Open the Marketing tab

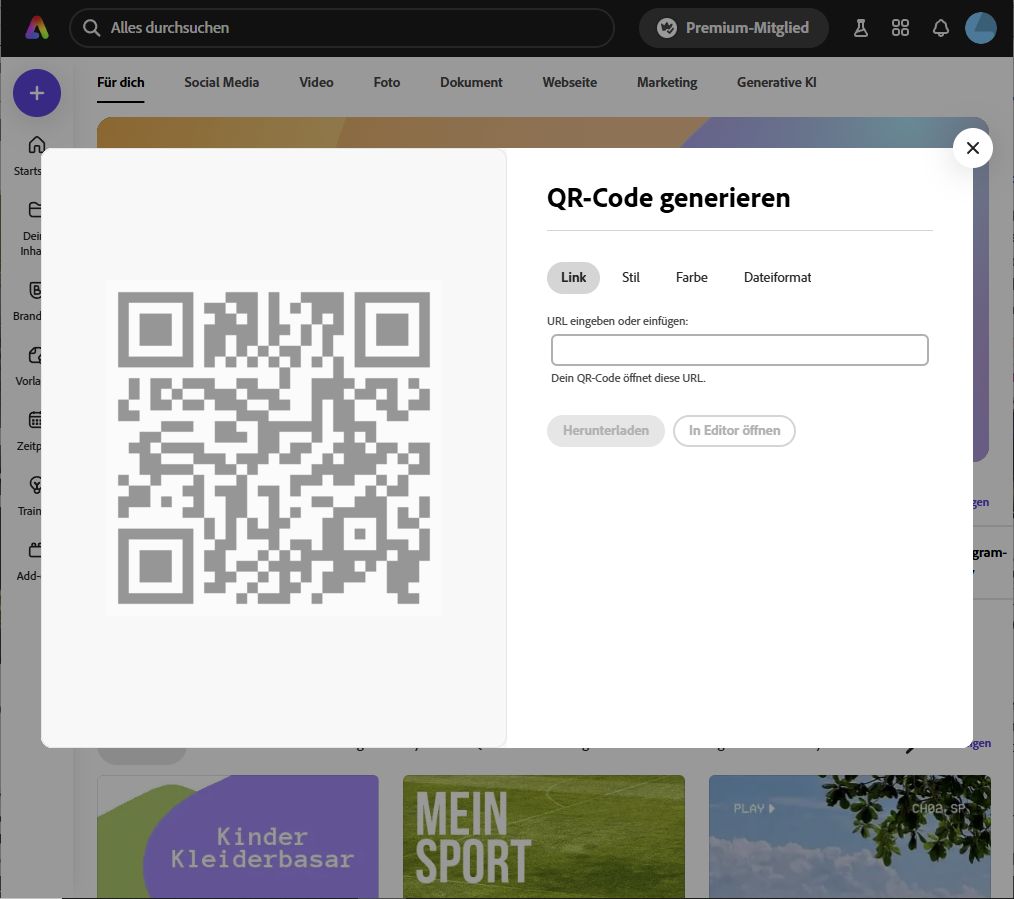[x=667, y=83]
